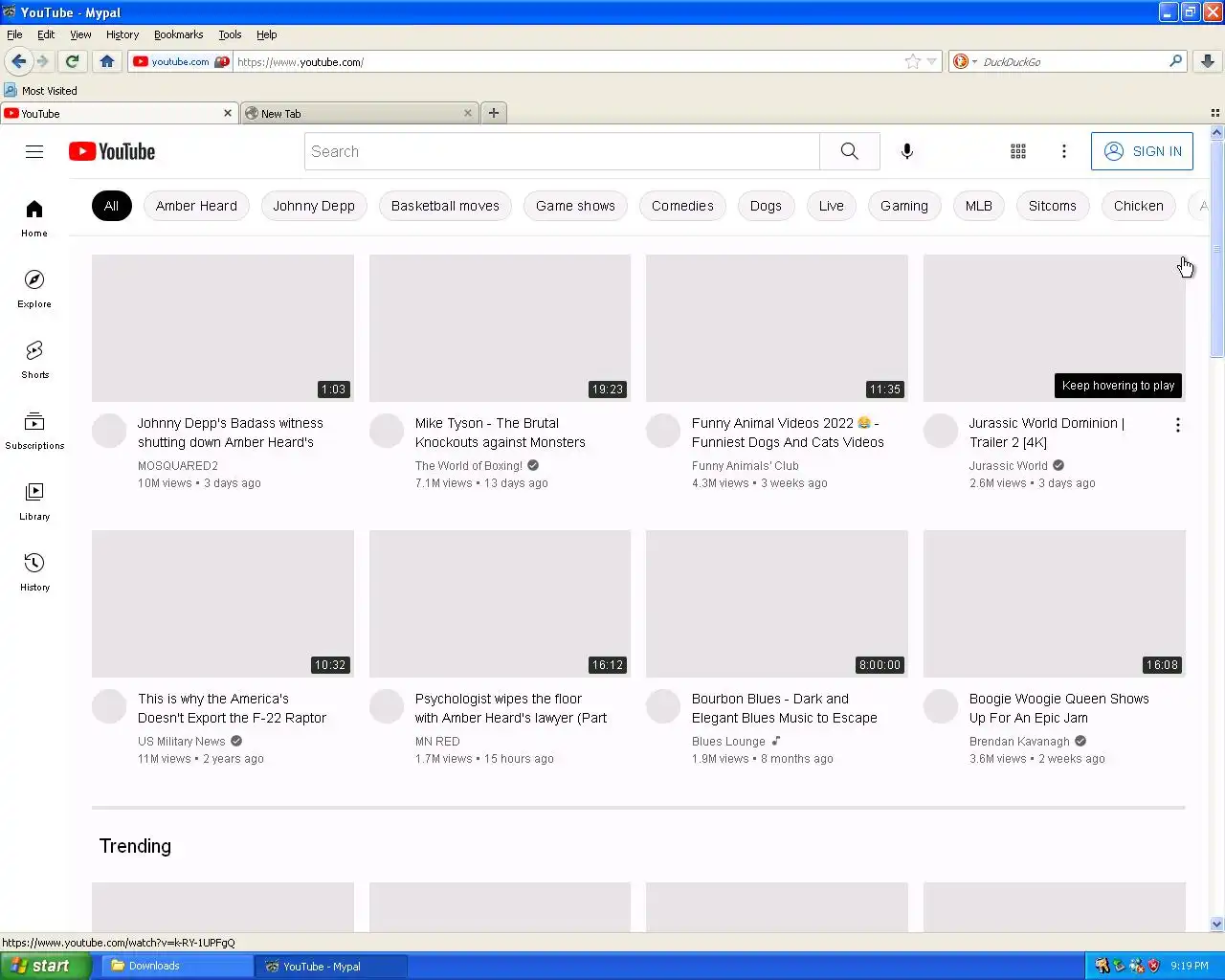Bookmark this page with the star icon
The image size is (1225, 980).
(913, 61)
